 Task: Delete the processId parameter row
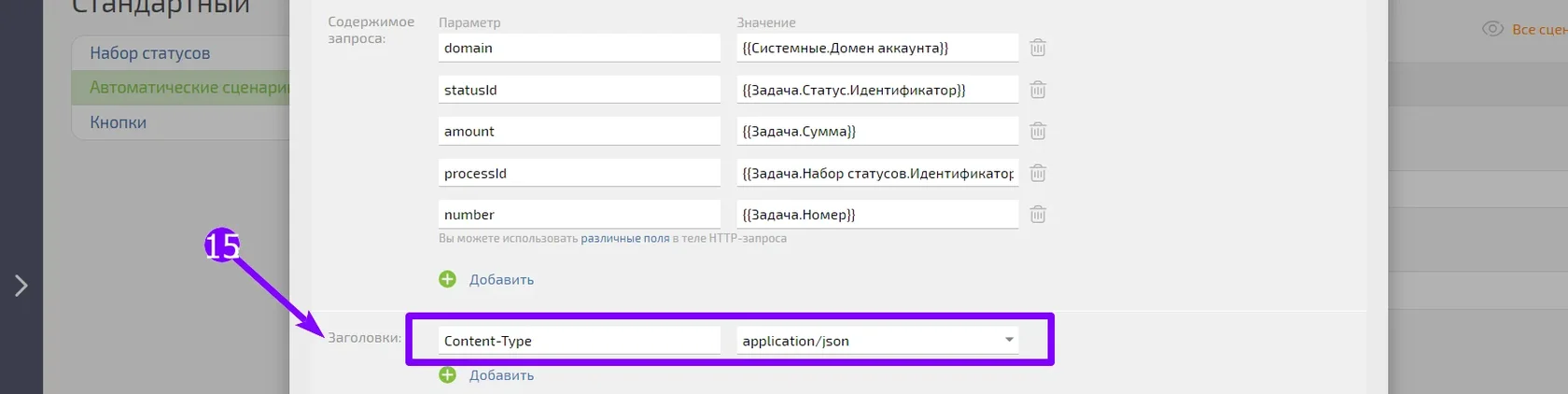(1038, 173)
